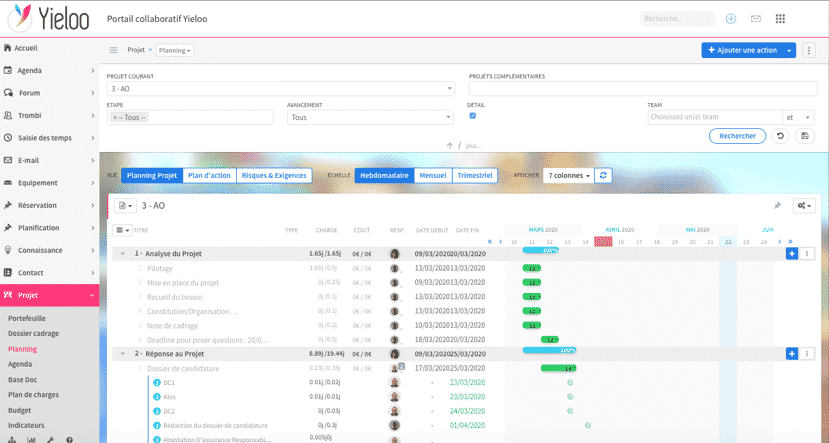
Task: Uncheck the Détail checkbox
Action: (x=472, y=116)
